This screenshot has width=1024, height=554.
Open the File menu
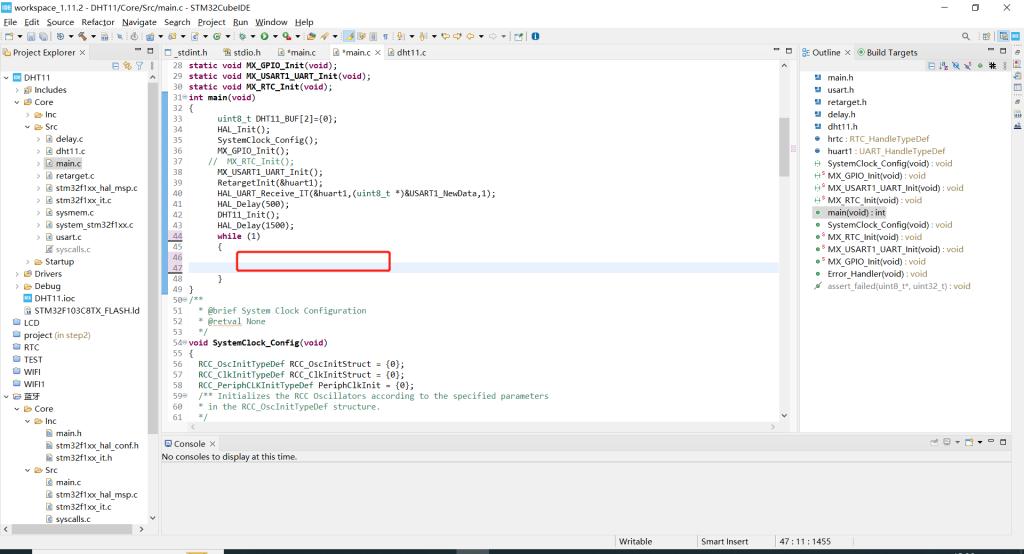[x=10, y=22]
